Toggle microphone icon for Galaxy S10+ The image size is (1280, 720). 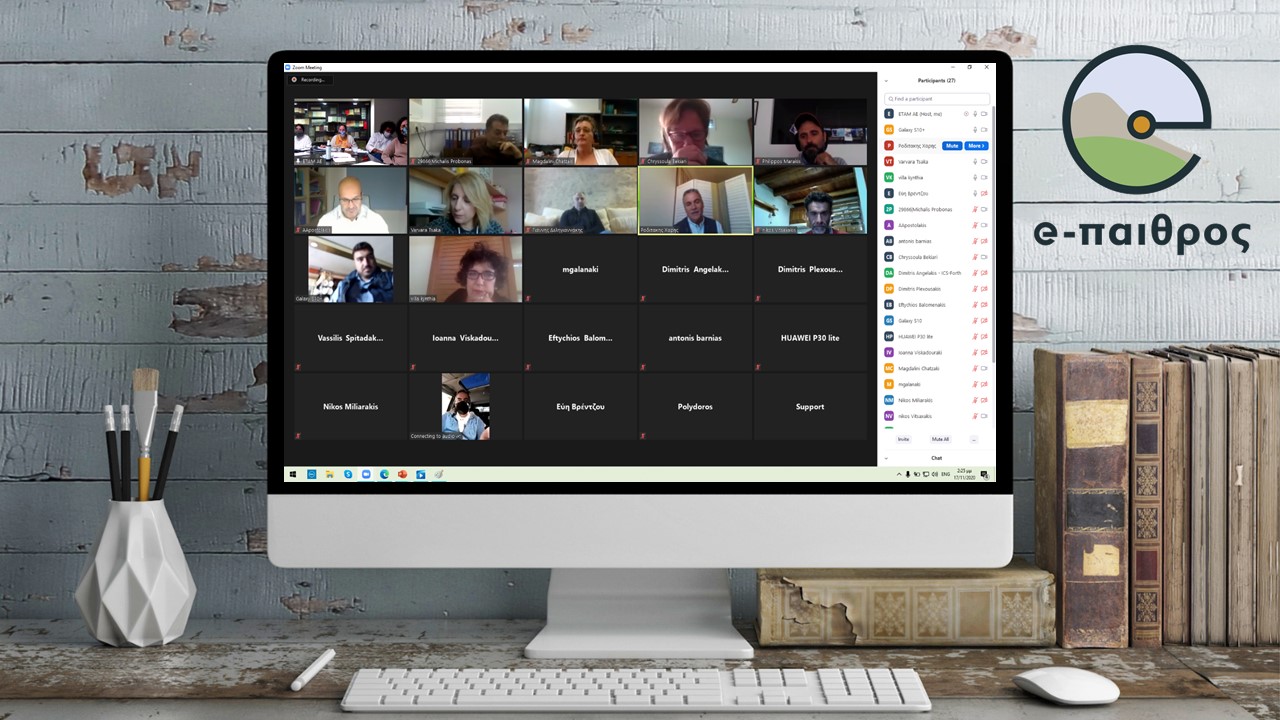(975, 130)
